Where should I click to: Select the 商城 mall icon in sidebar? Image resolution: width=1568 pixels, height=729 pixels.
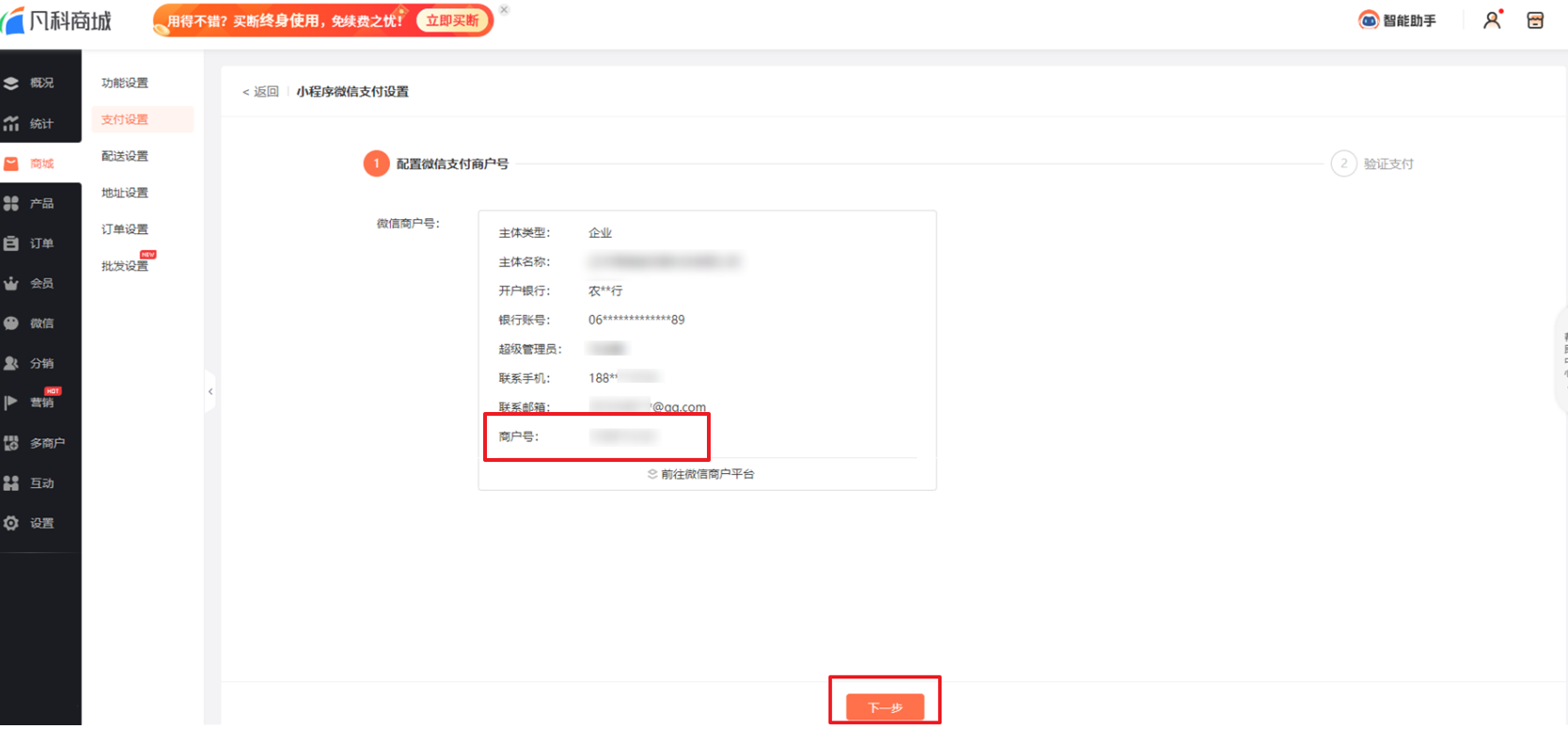pyautogui.click(x=11, y=164)
